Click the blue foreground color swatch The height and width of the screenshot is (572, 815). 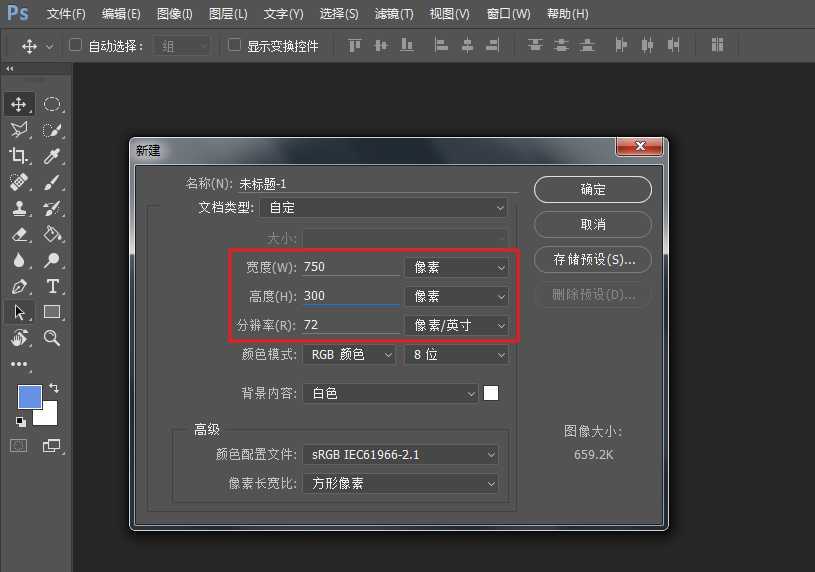pos(29,397)
